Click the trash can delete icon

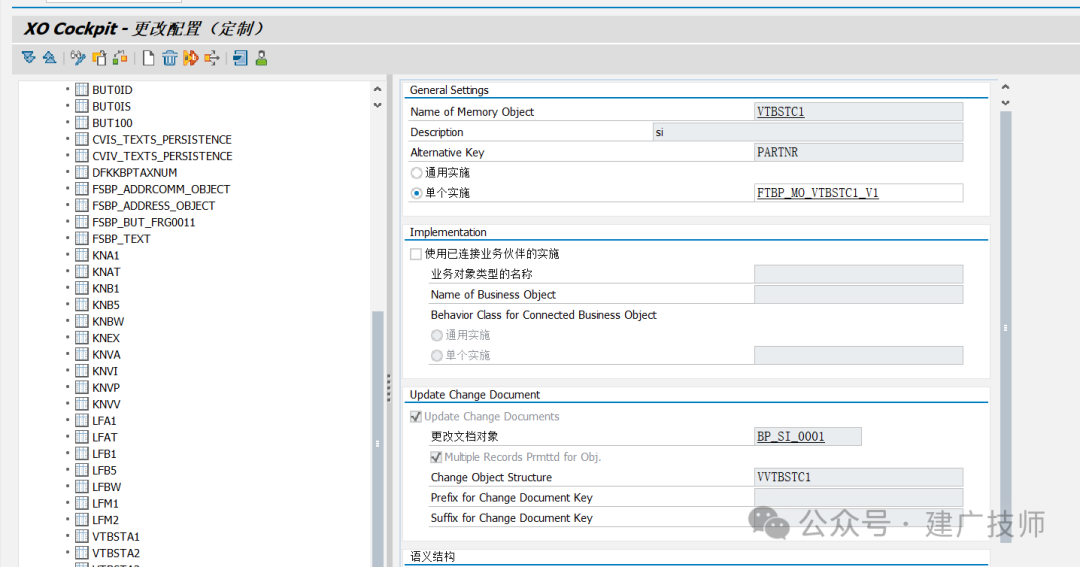(x=169, y=58)
